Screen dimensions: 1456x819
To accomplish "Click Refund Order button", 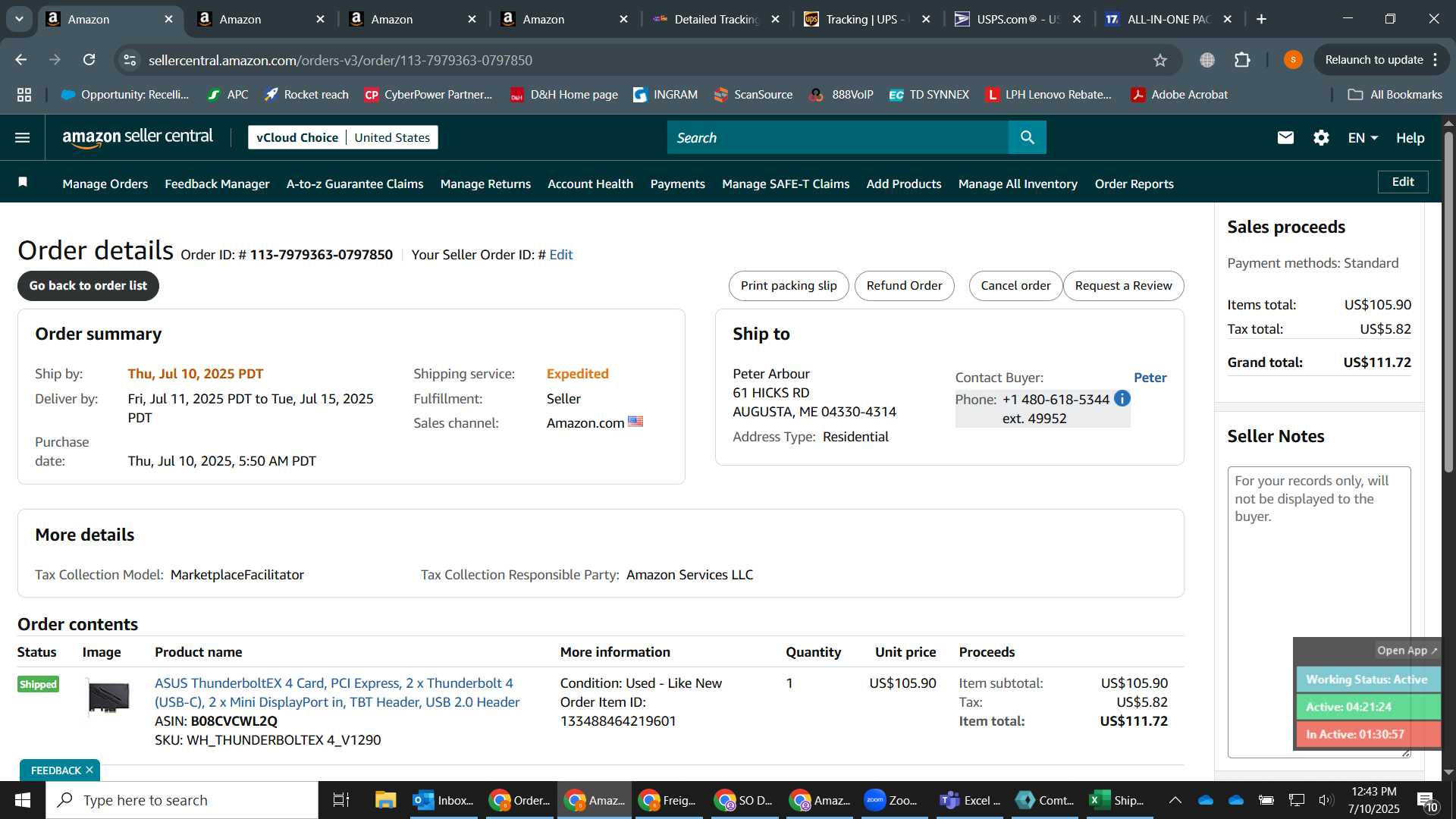I will coord(904,285).
